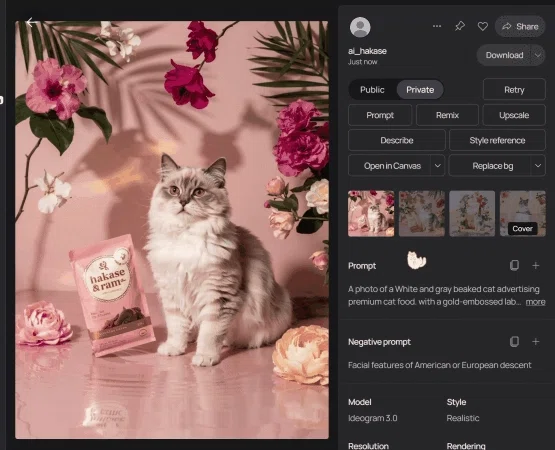Set visibility to Private
Screen dimensions: 555x450
tap(420, 90)
